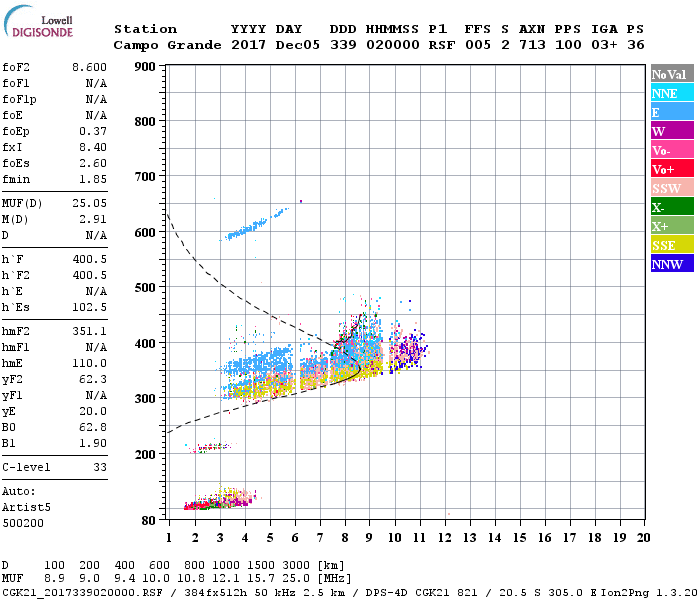Viewport: 700px width, 600px height.
Task: Click the X- dark green legend swatch
Action: click(x=672, y=207)
